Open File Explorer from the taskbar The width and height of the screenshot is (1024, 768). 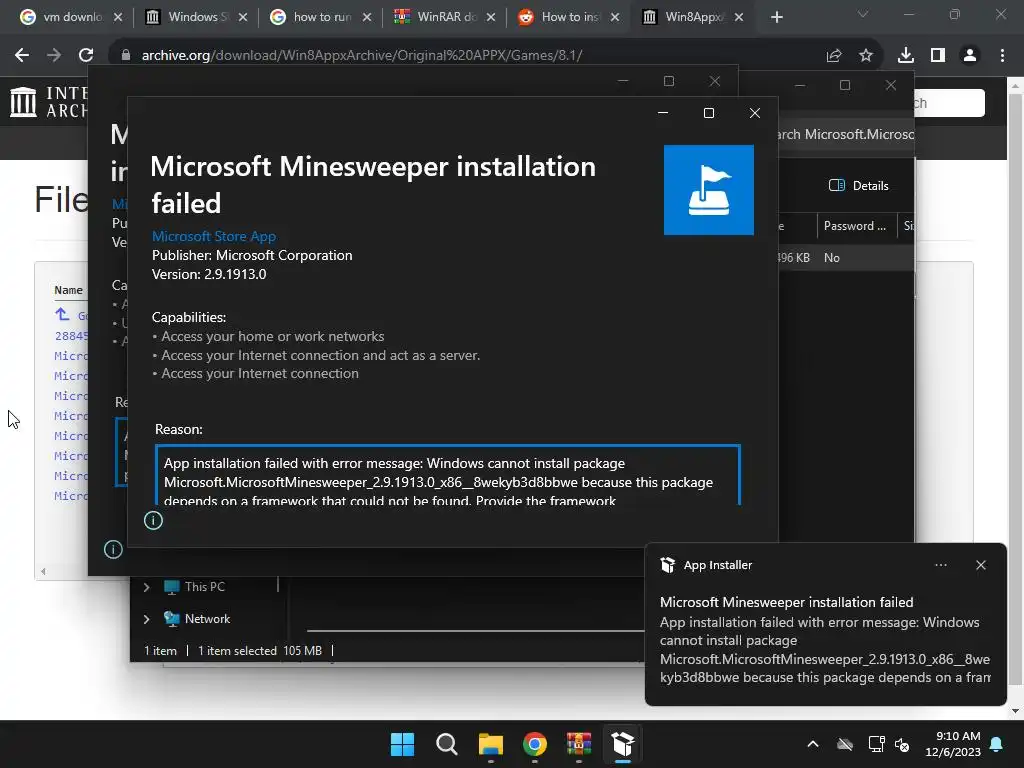[490, 744]
